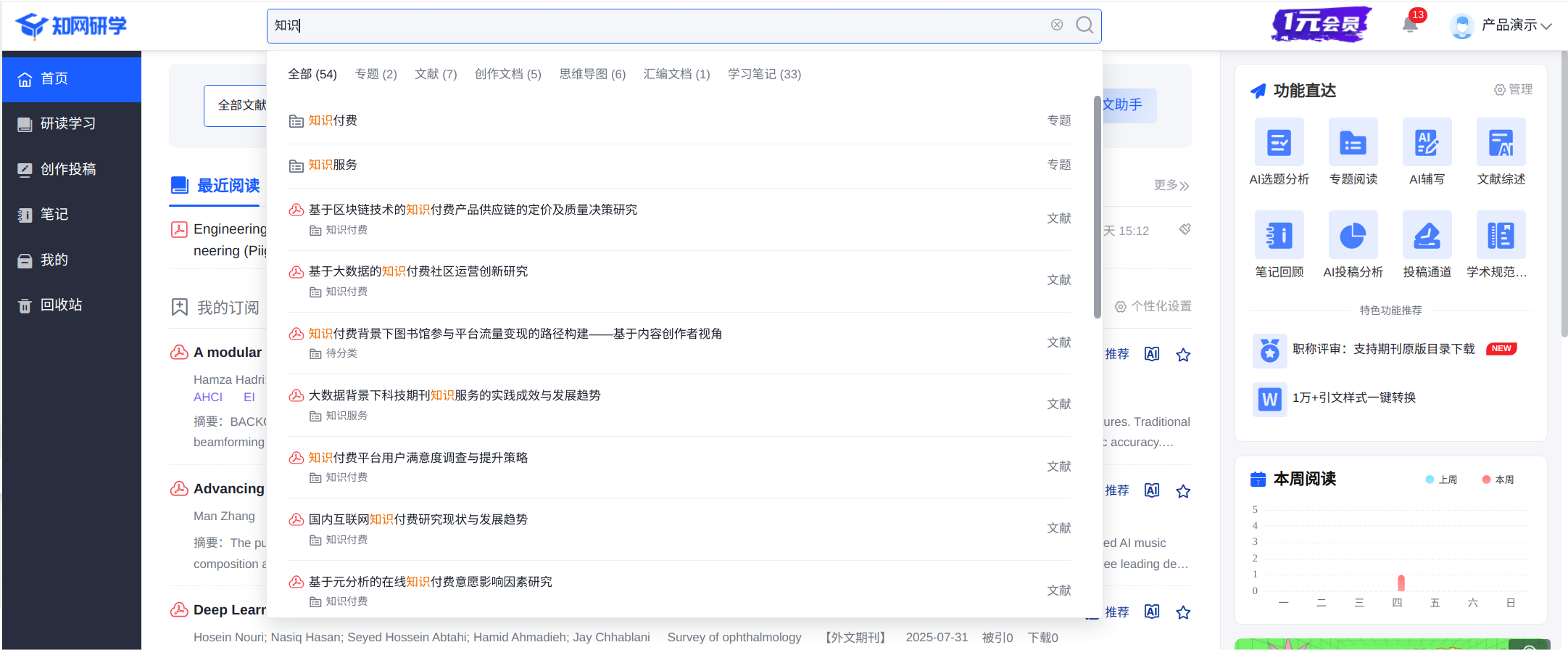
Task: Toggle 本周 legend in weekly reading chart
Action: click(1498, 480)
